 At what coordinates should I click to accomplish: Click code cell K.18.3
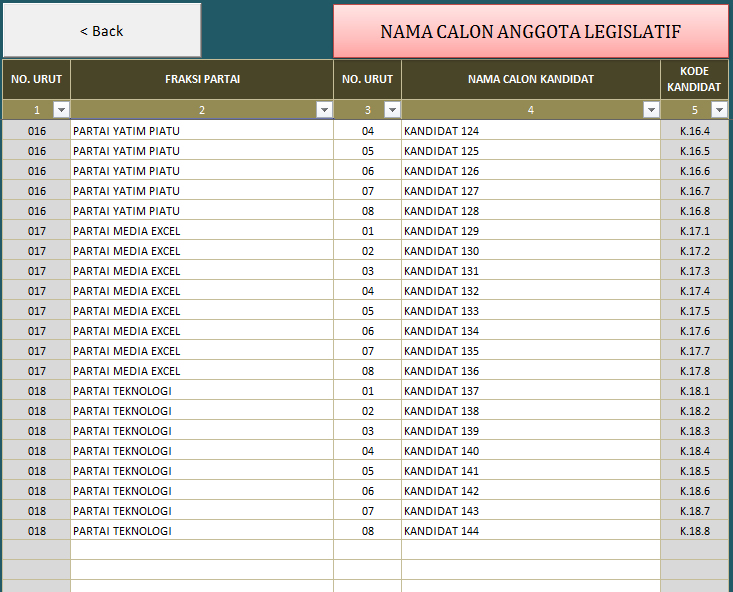[694, 431]
